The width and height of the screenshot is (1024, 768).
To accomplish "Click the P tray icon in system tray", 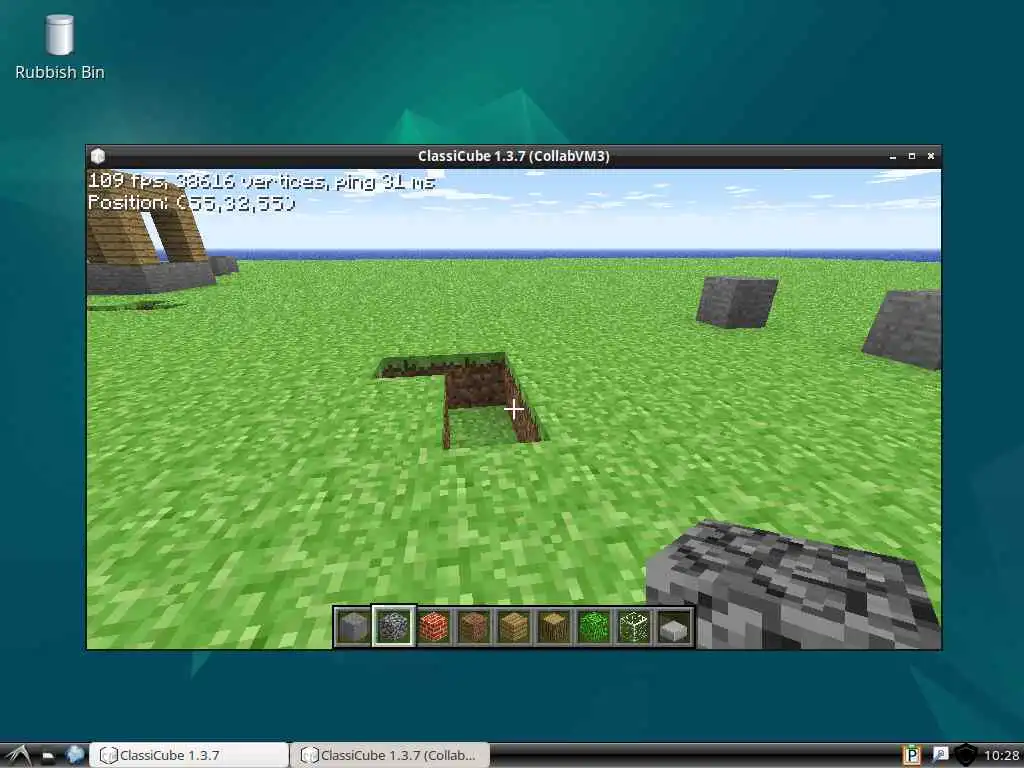I will [x=911, y=756].
